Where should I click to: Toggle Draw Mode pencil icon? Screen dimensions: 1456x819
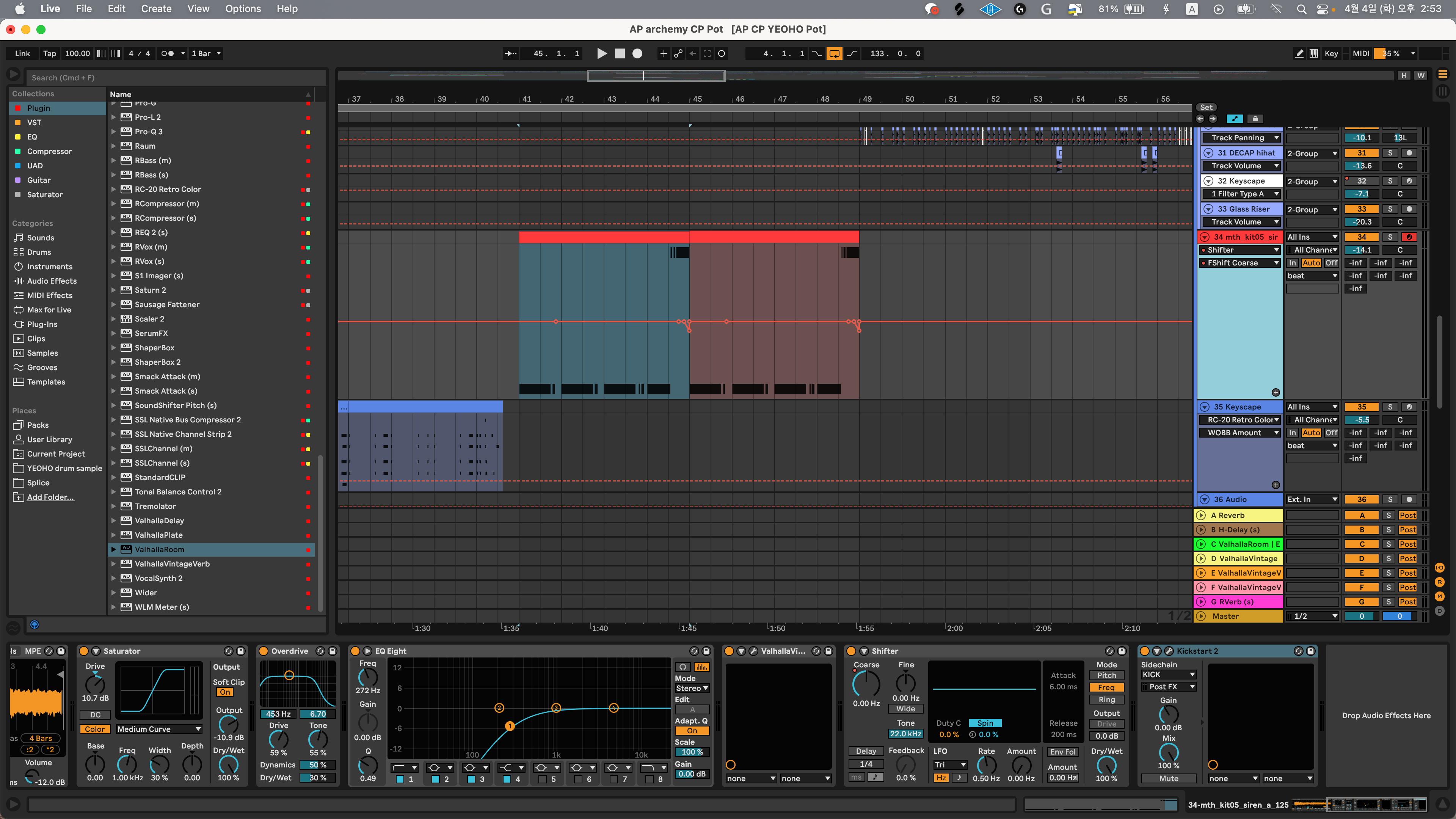(1299, 54)
